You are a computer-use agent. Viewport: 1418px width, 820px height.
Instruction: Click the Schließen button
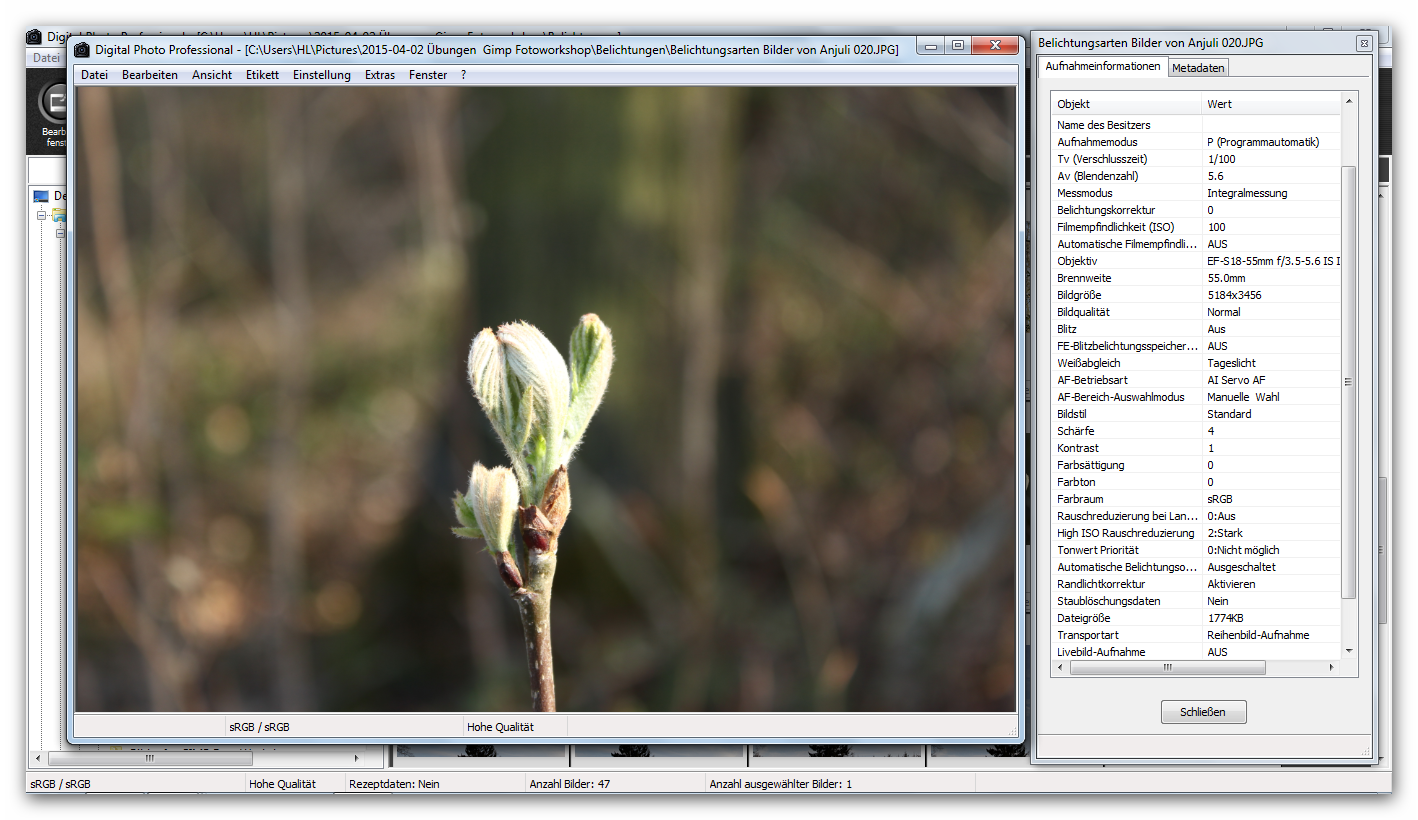[x=1204, y=712]
